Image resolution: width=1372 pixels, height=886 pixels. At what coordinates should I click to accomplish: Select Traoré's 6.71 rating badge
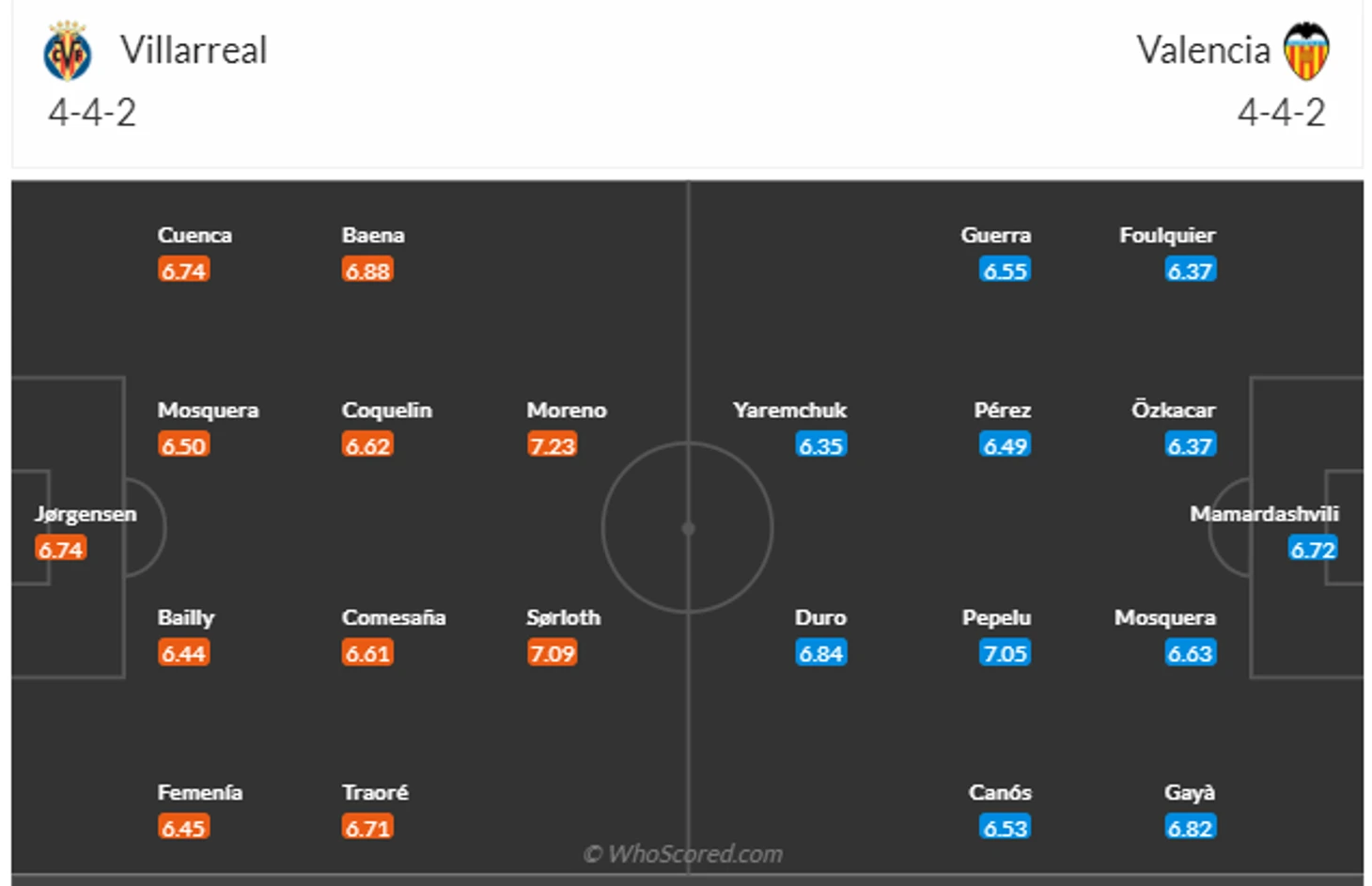(367, 828)
